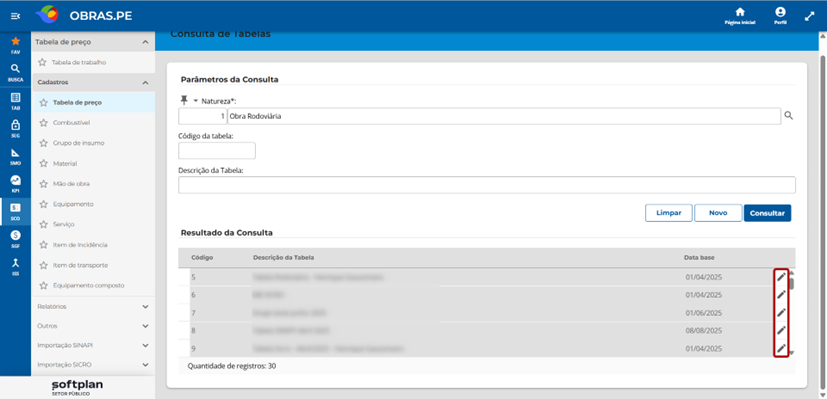Open the Perfil user icon
Viewport: 827px width, 399px height.
pos(780,12)
